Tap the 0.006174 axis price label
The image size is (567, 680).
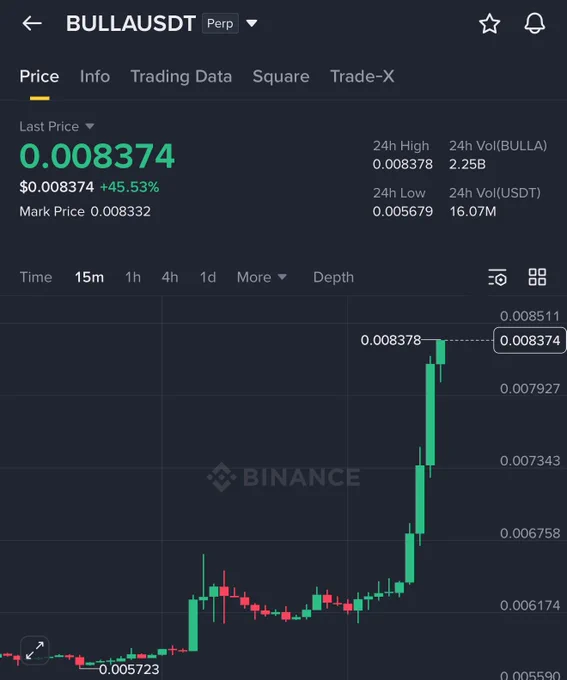coord(530,605)
